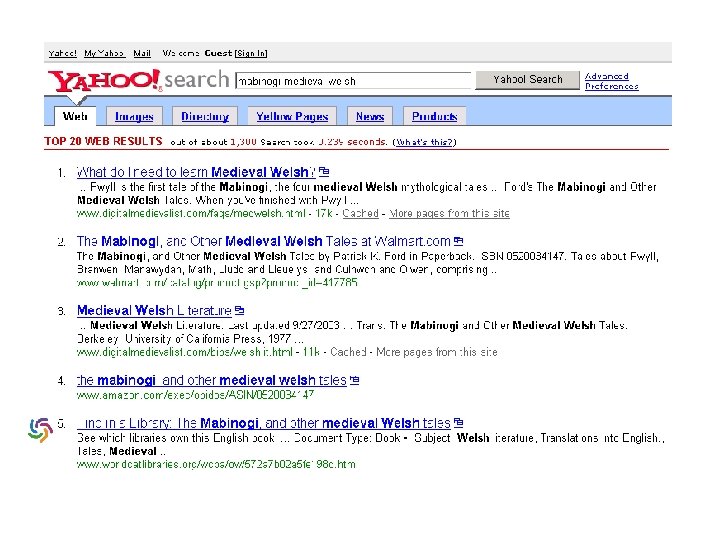720x540 pixels.
Task: Click the walmart.com catalog URL text
Action: [x=217, y=282]
